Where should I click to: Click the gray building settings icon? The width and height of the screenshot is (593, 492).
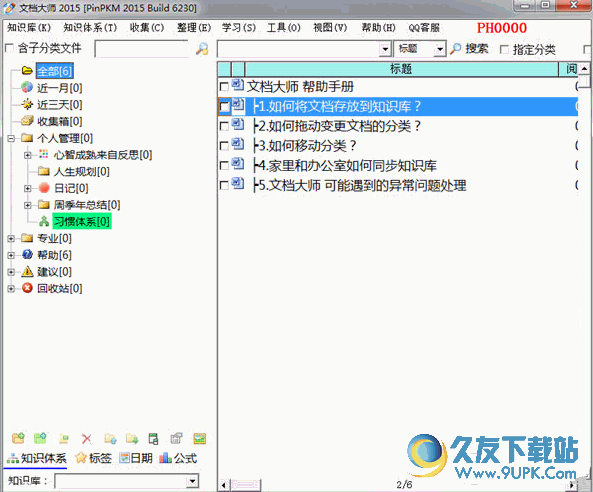pos(176,439)
